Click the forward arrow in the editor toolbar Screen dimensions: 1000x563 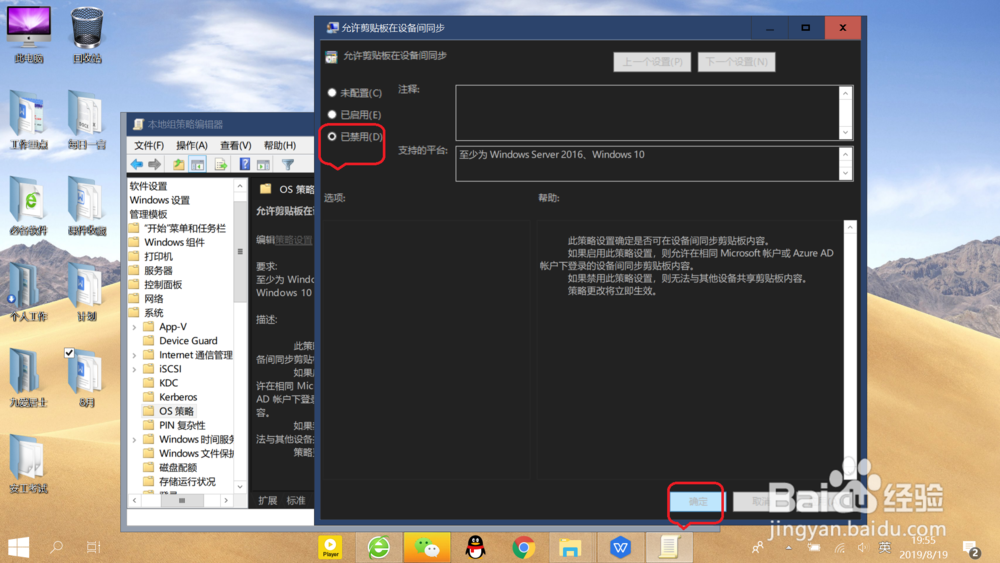point(154,165)
